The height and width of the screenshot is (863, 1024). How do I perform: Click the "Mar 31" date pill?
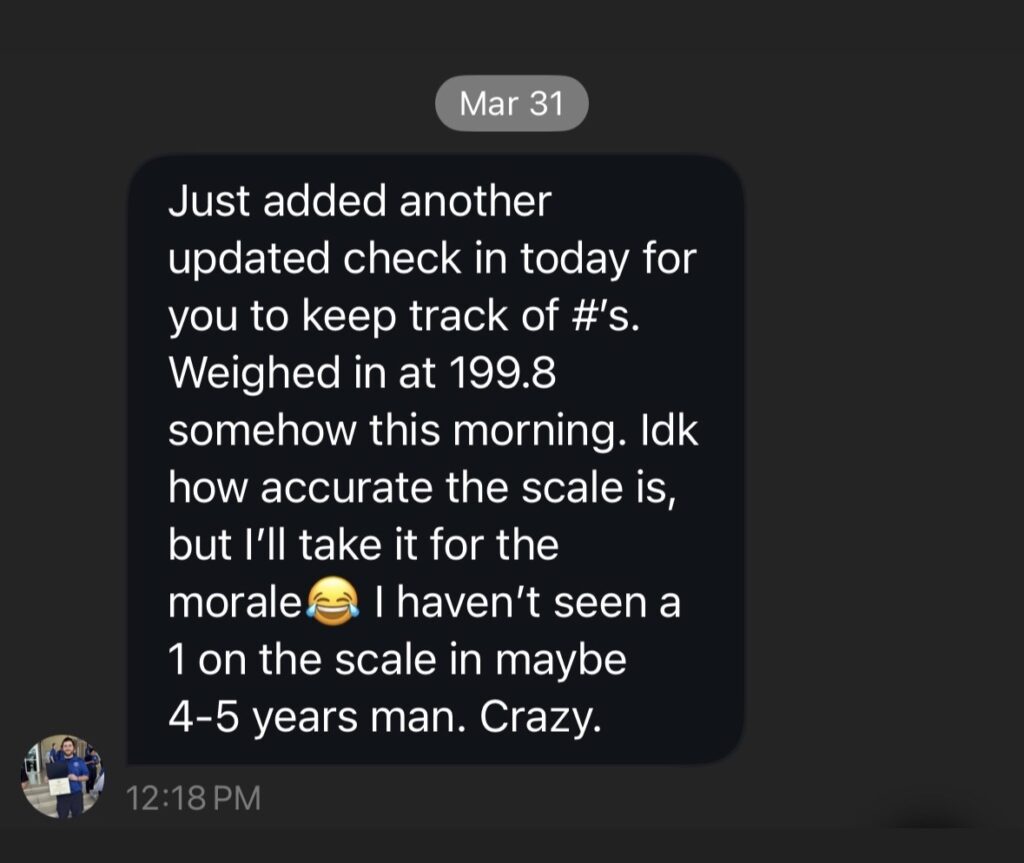pos(511,103)
